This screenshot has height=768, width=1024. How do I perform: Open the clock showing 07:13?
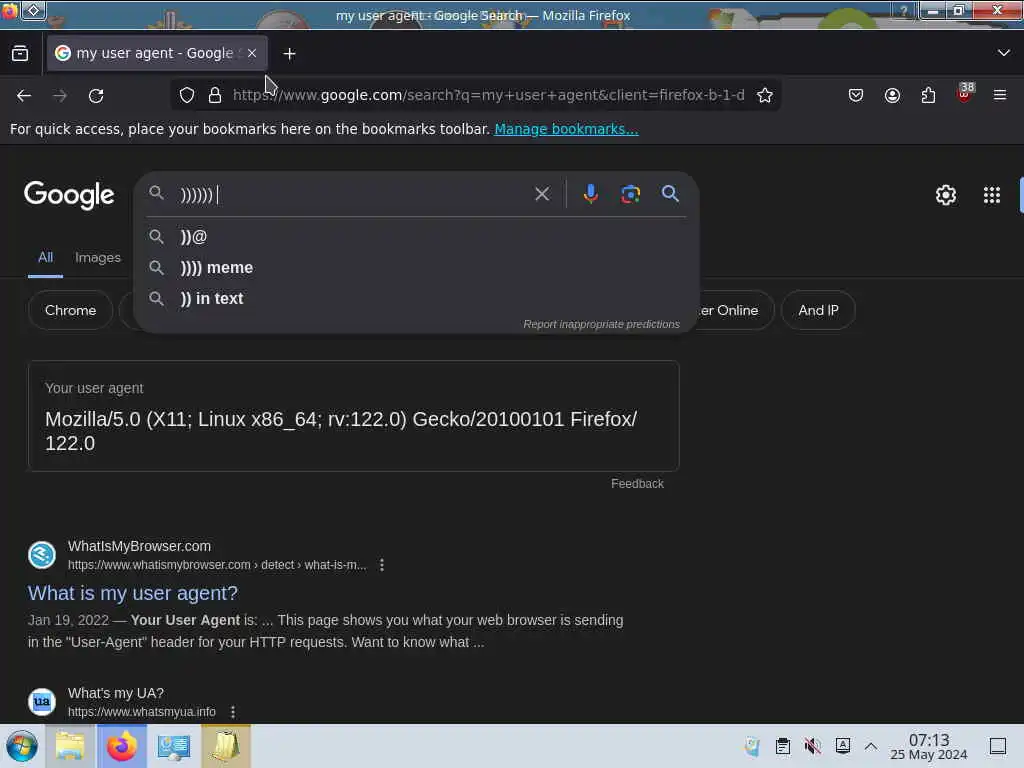[929, 746]
